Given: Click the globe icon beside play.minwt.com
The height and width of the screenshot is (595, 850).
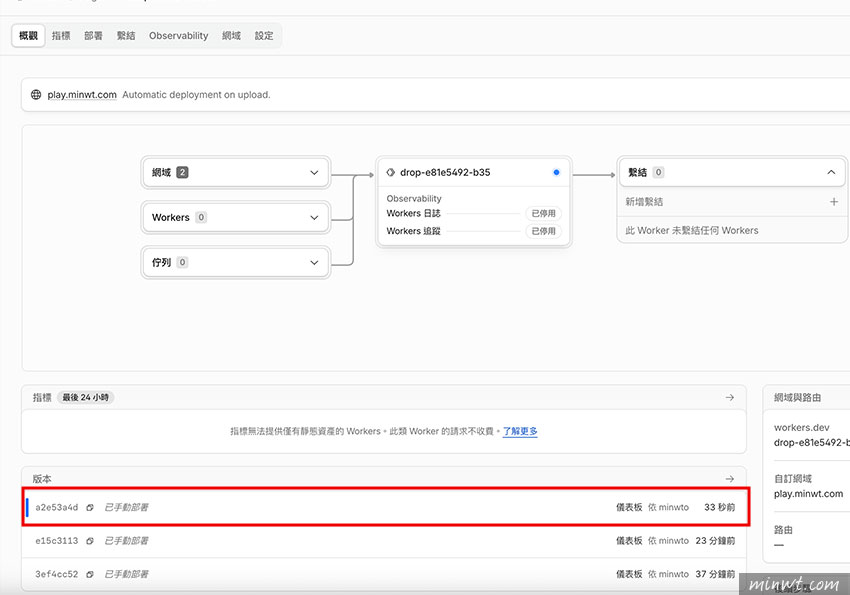Looking at the screenshot, I should pyautogui.click(x=36, y=94).
